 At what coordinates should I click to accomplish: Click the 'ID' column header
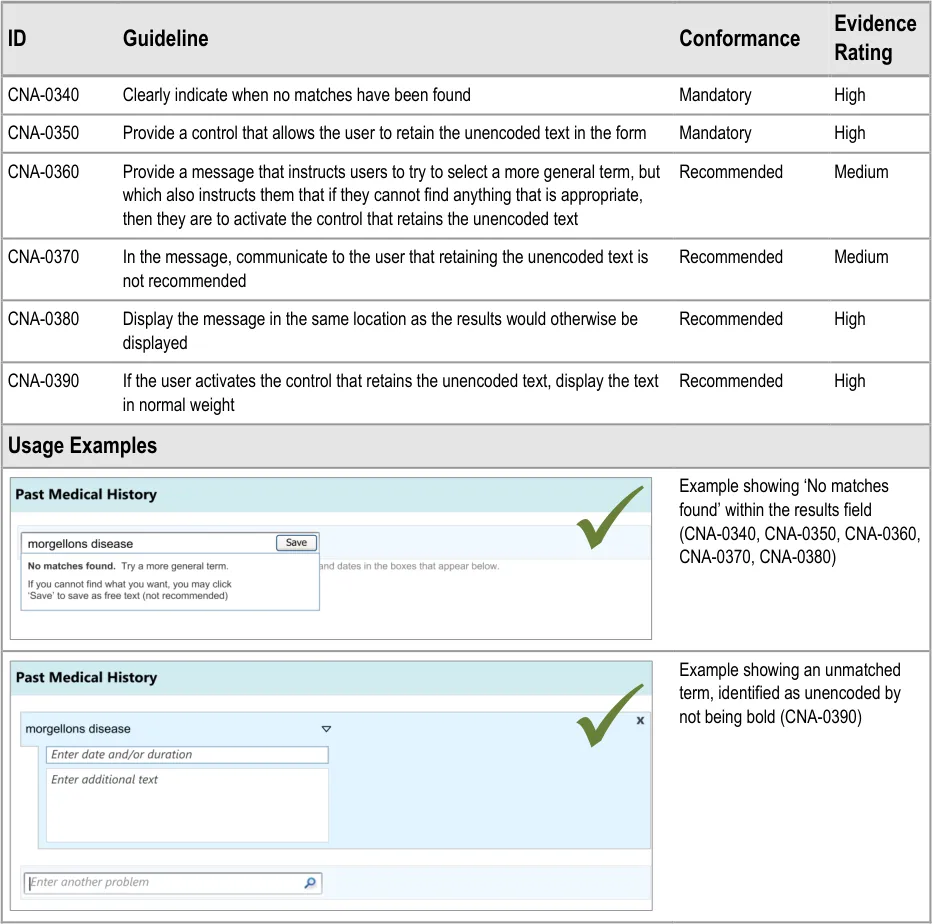click(17, 39)
